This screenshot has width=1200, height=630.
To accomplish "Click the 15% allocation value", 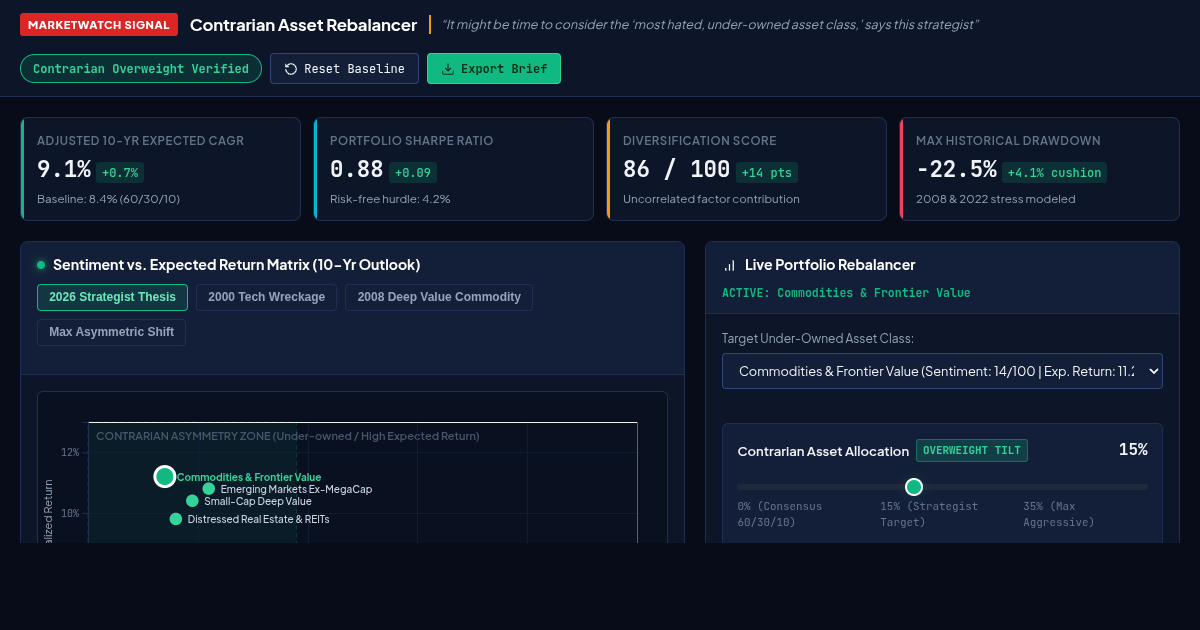I will click(1133, 450).
